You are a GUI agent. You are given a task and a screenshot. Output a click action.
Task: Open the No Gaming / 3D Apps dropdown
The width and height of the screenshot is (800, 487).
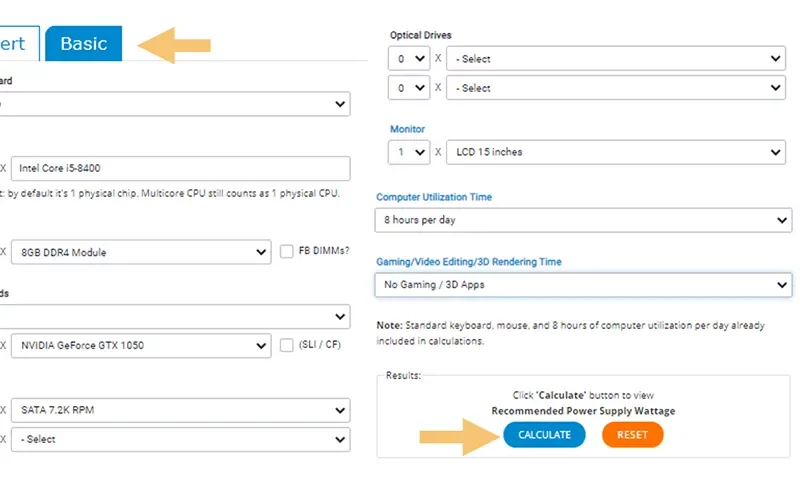pos(583,285)
